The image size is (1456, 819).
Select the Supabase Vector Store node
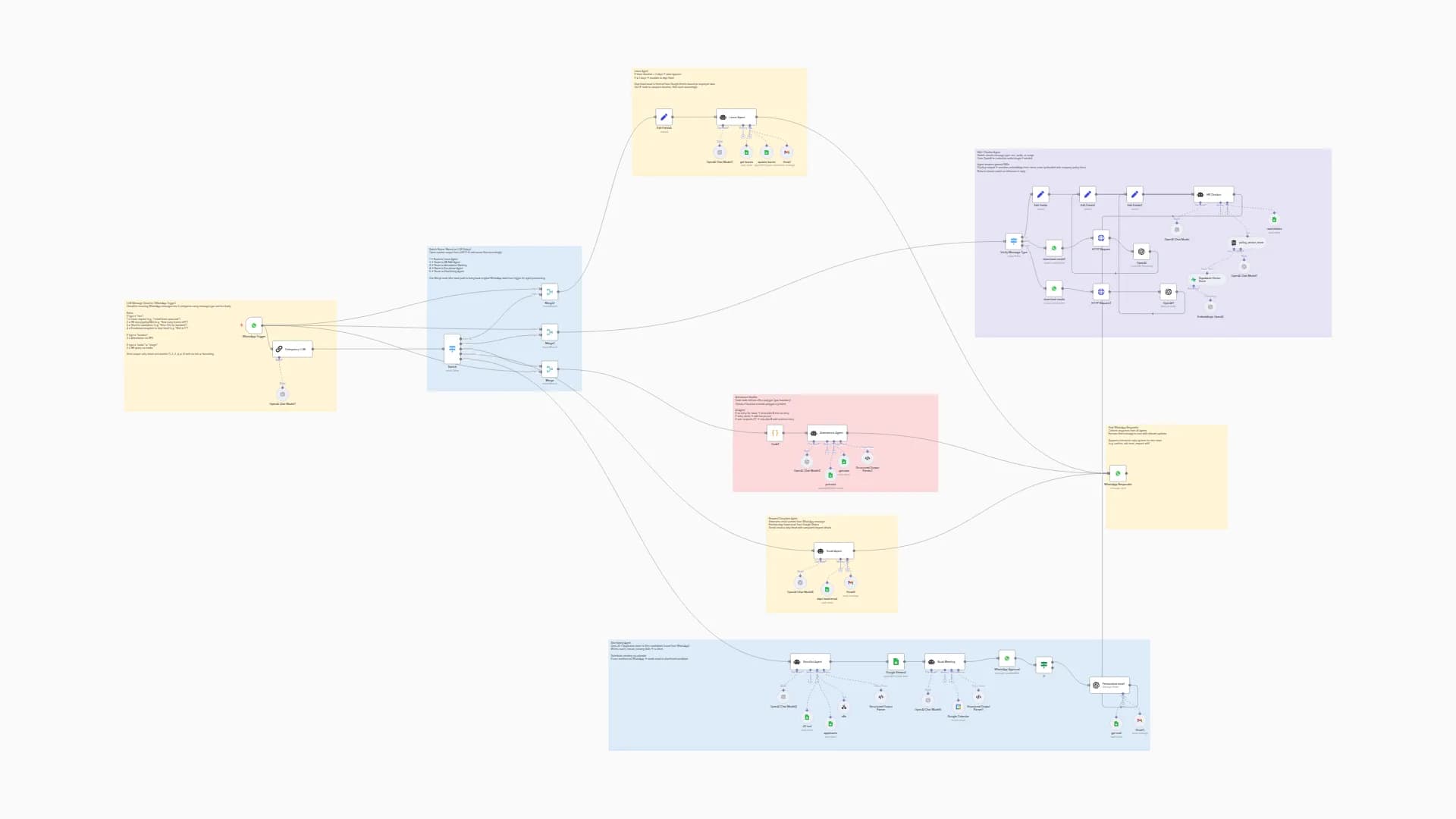tap(1207, 279)
